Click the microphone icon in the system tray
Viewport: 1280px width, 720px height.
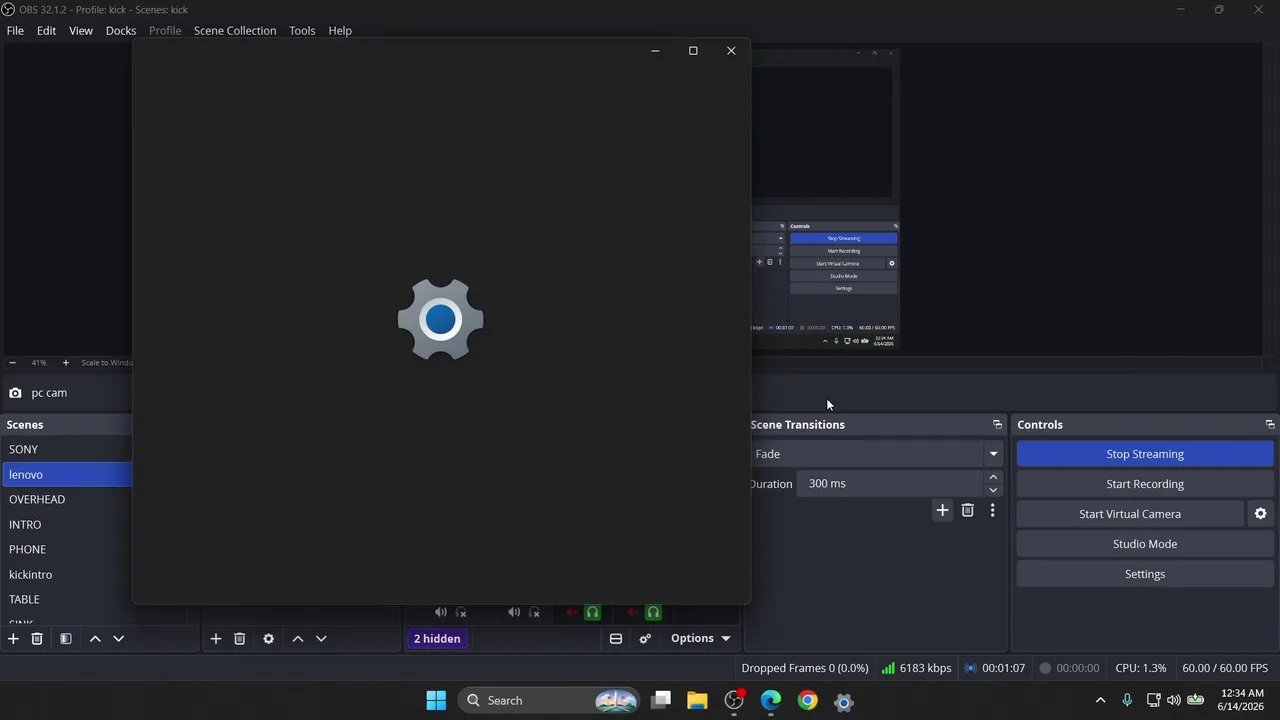coord(1127,700)
